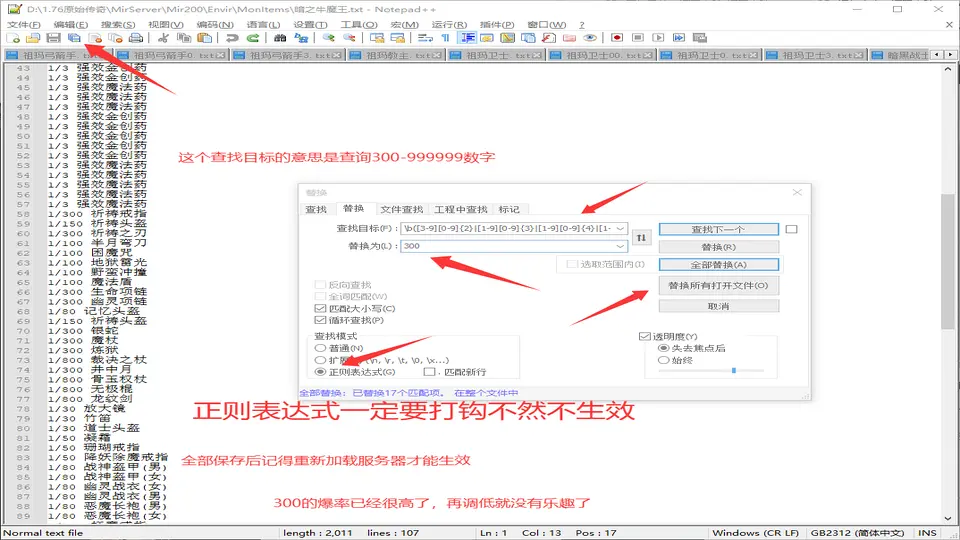Click the Playback macro play icon
This screenshot has height=540, width=960.
(x=658, y=38)
